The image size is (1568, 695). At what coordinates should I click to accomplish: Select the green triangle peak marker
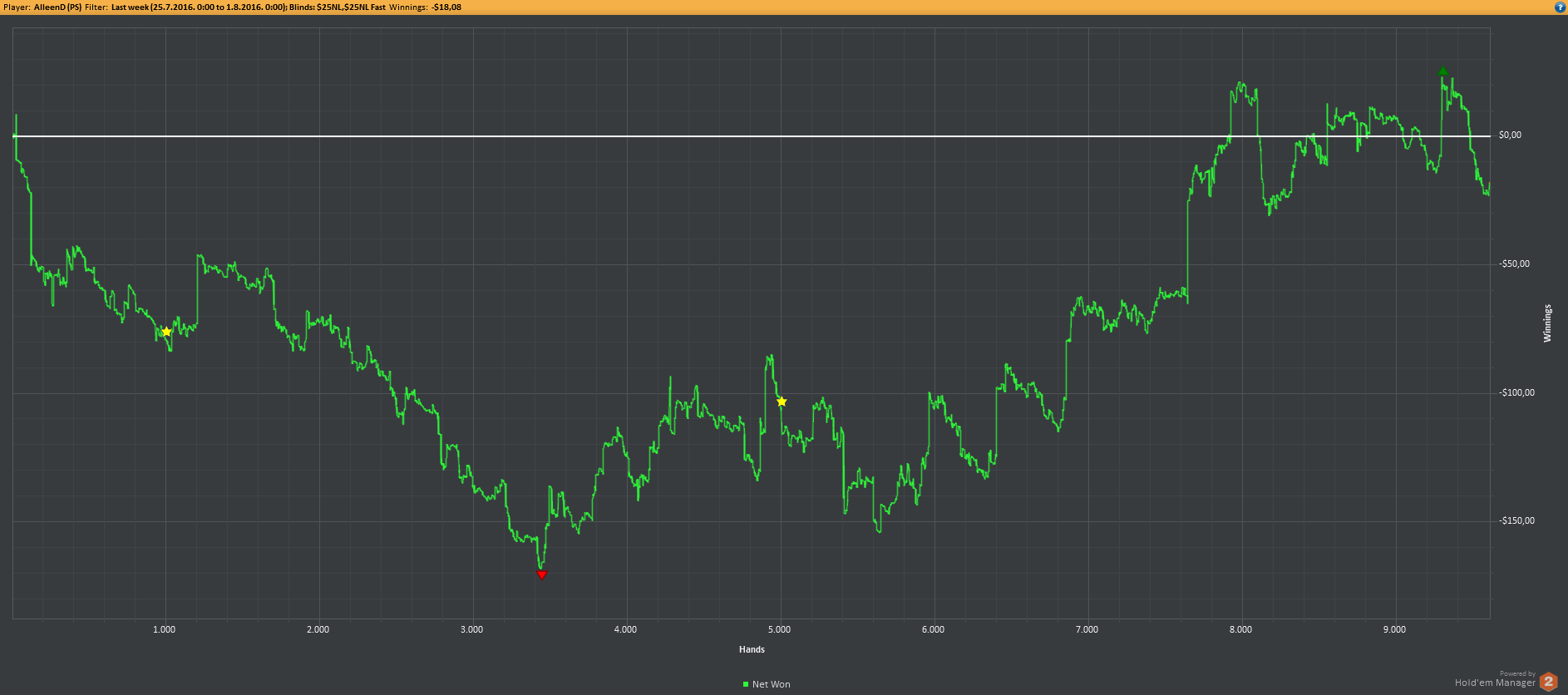click(x=1443, y=72)
